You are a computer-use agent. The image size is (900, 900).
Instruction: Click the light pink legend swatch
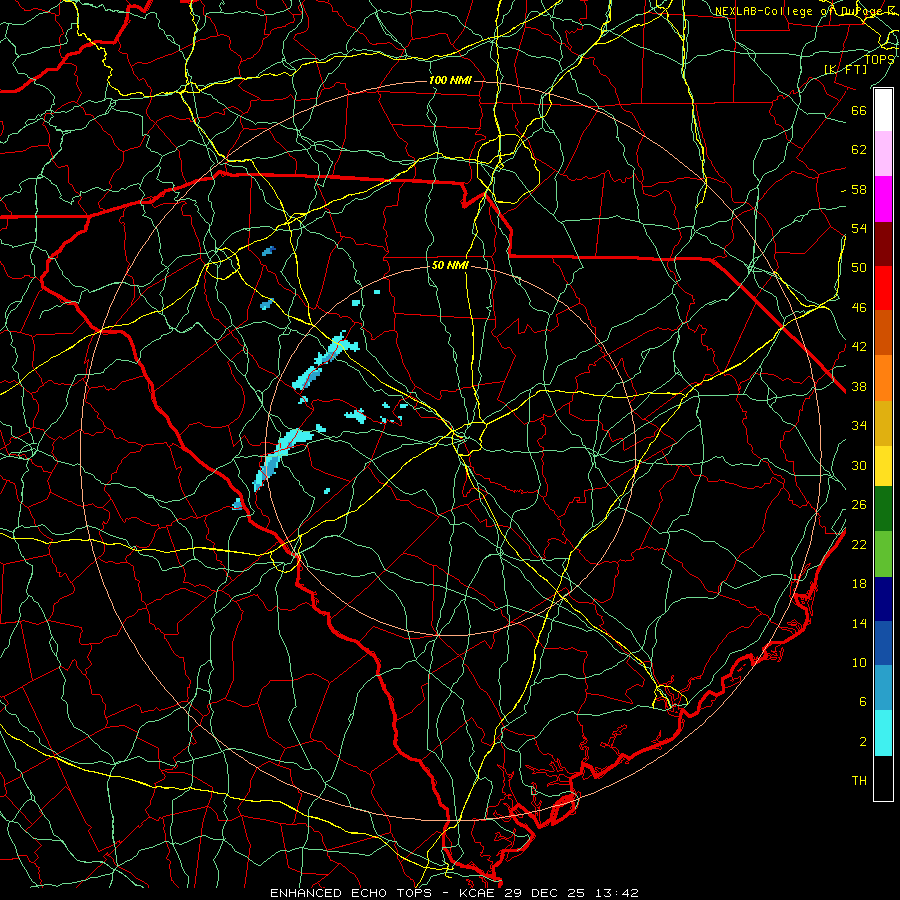[883, 153]
